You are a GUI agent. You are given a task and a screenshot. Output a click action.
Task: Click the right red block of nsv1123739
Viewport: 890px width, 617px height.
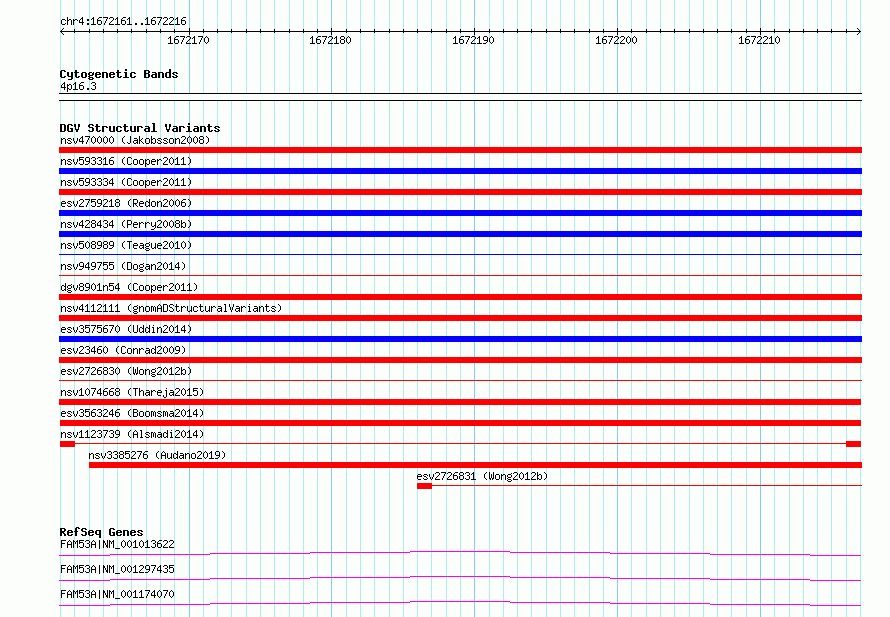pyautogui.click(x=854, y=444)
